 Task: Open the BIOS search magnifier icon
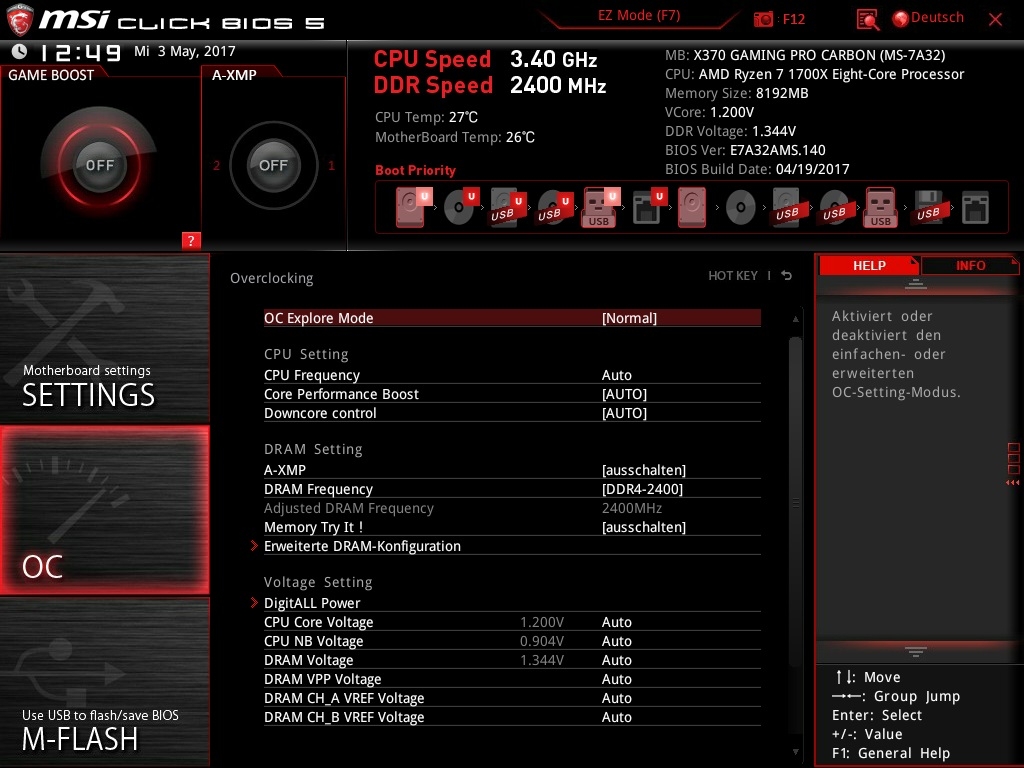[867, 20]
